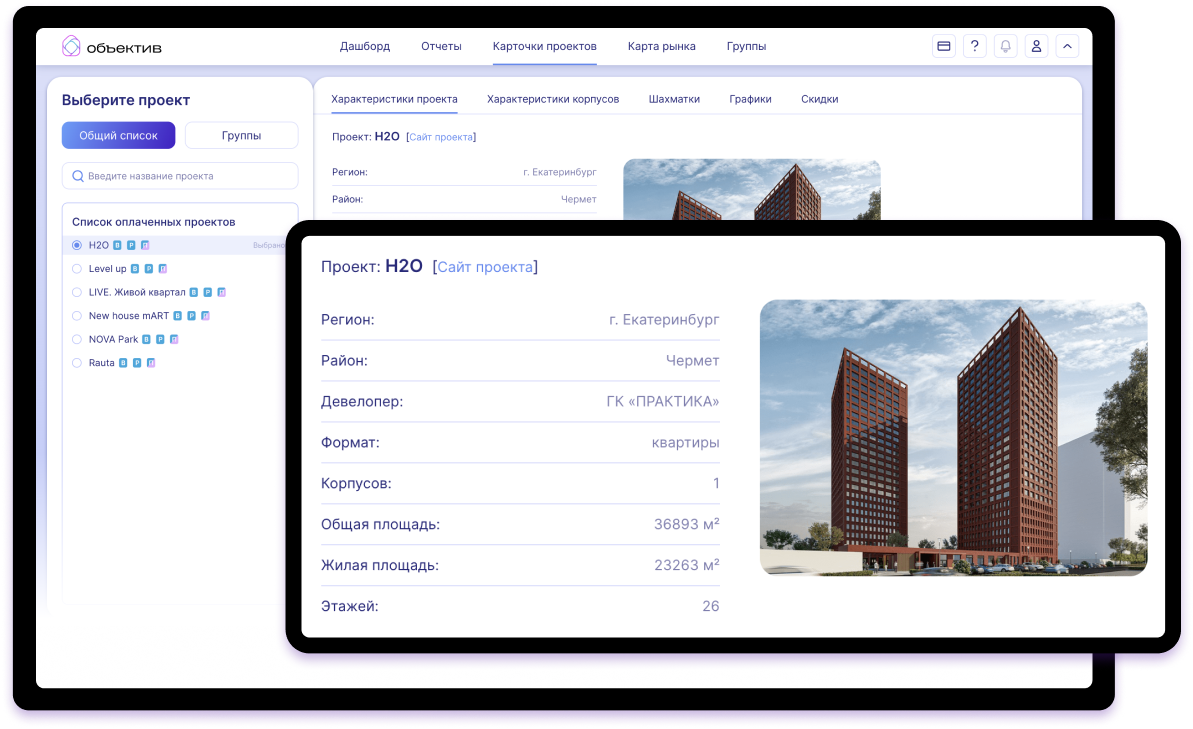This screenshot has height=729, width=1193.
Task: Click the П badge next to H2O
Action: 145,246
